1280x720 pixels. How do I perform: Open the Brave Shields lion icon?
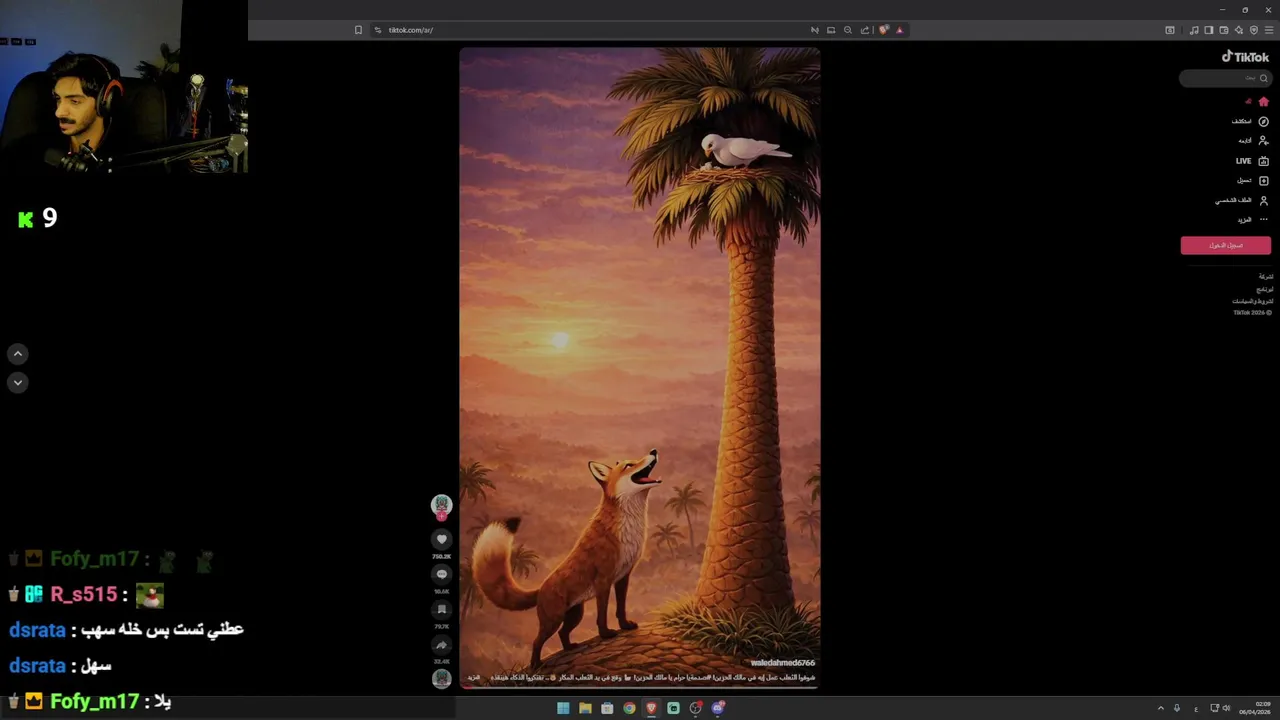pyautogui.click(x=883, y=30)
